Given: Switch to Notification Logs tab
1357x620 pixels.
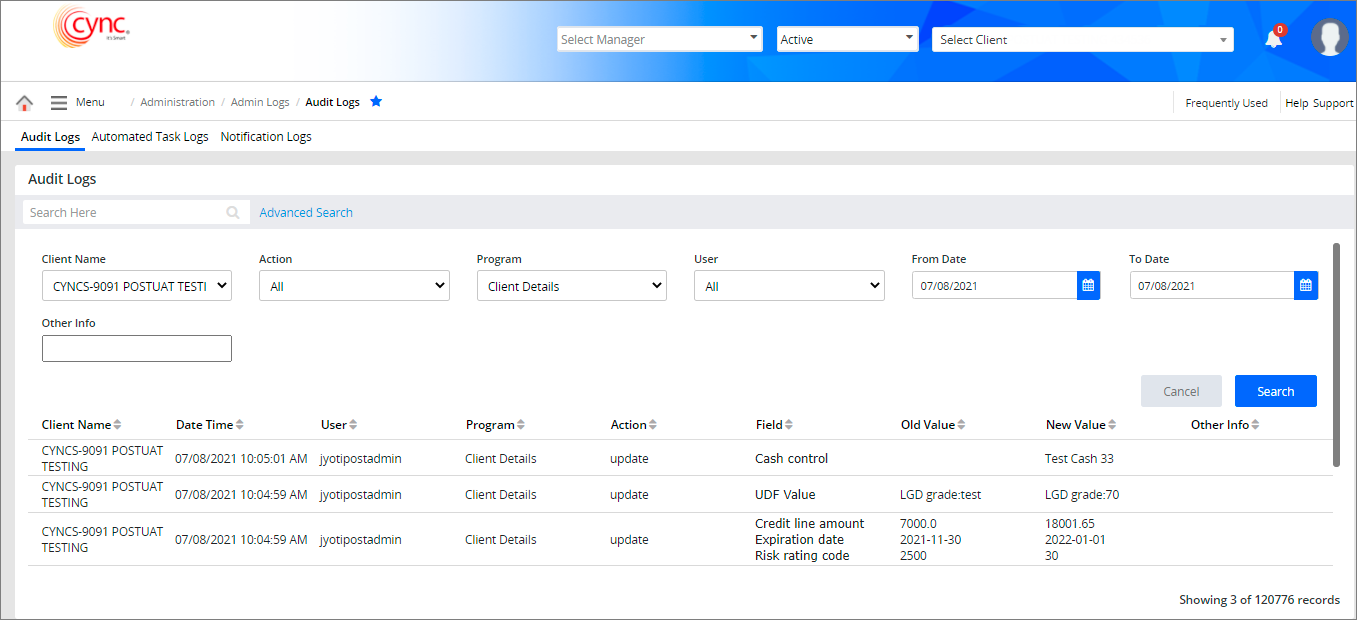Looking at the screenshot, I should 266,137.
